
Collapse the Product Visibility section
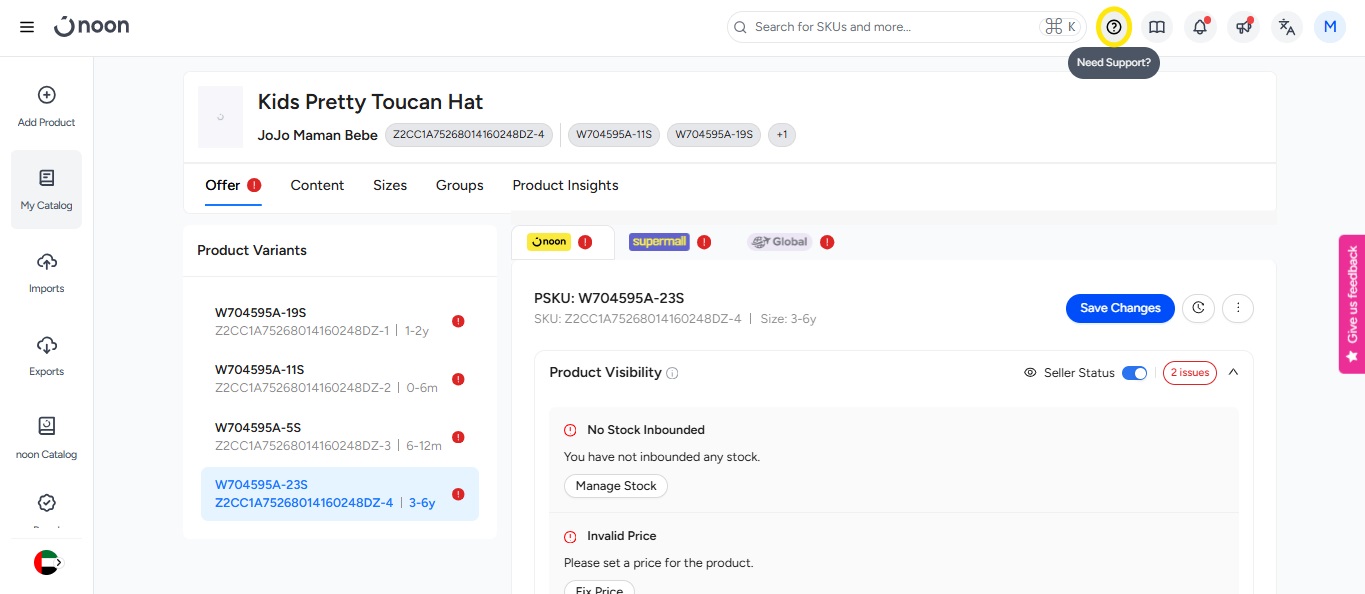click(x=1233, y=372)
